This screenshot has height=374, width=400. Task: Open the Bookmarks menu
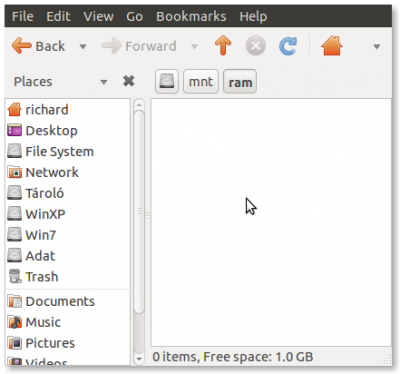coord(191,16)
